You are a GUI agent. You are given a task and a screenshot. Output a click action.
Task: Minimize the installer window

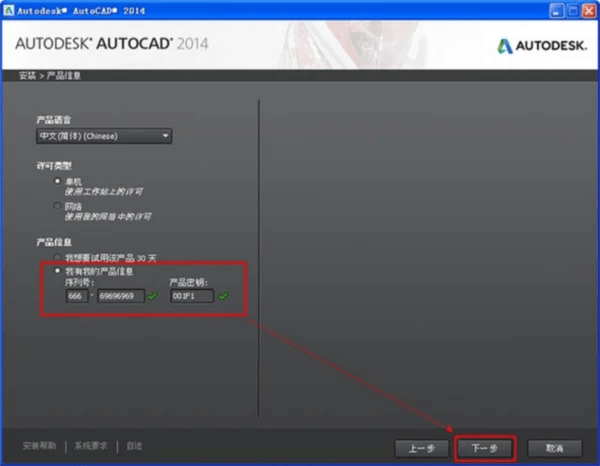556,11
